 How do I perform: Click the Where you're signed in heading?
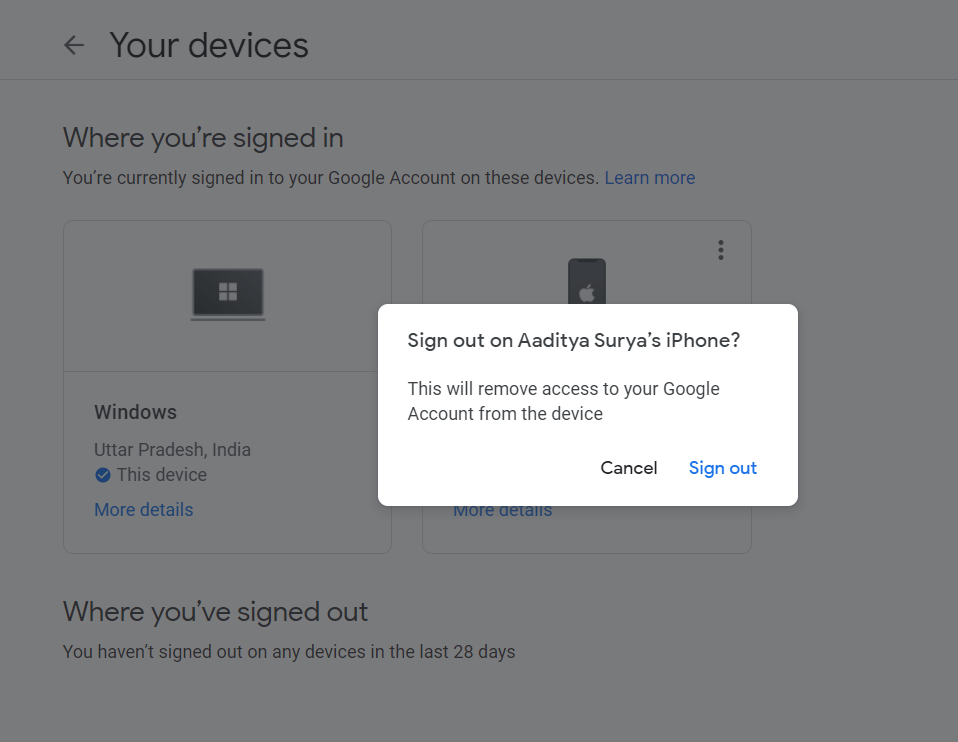[x=203, y=138]
